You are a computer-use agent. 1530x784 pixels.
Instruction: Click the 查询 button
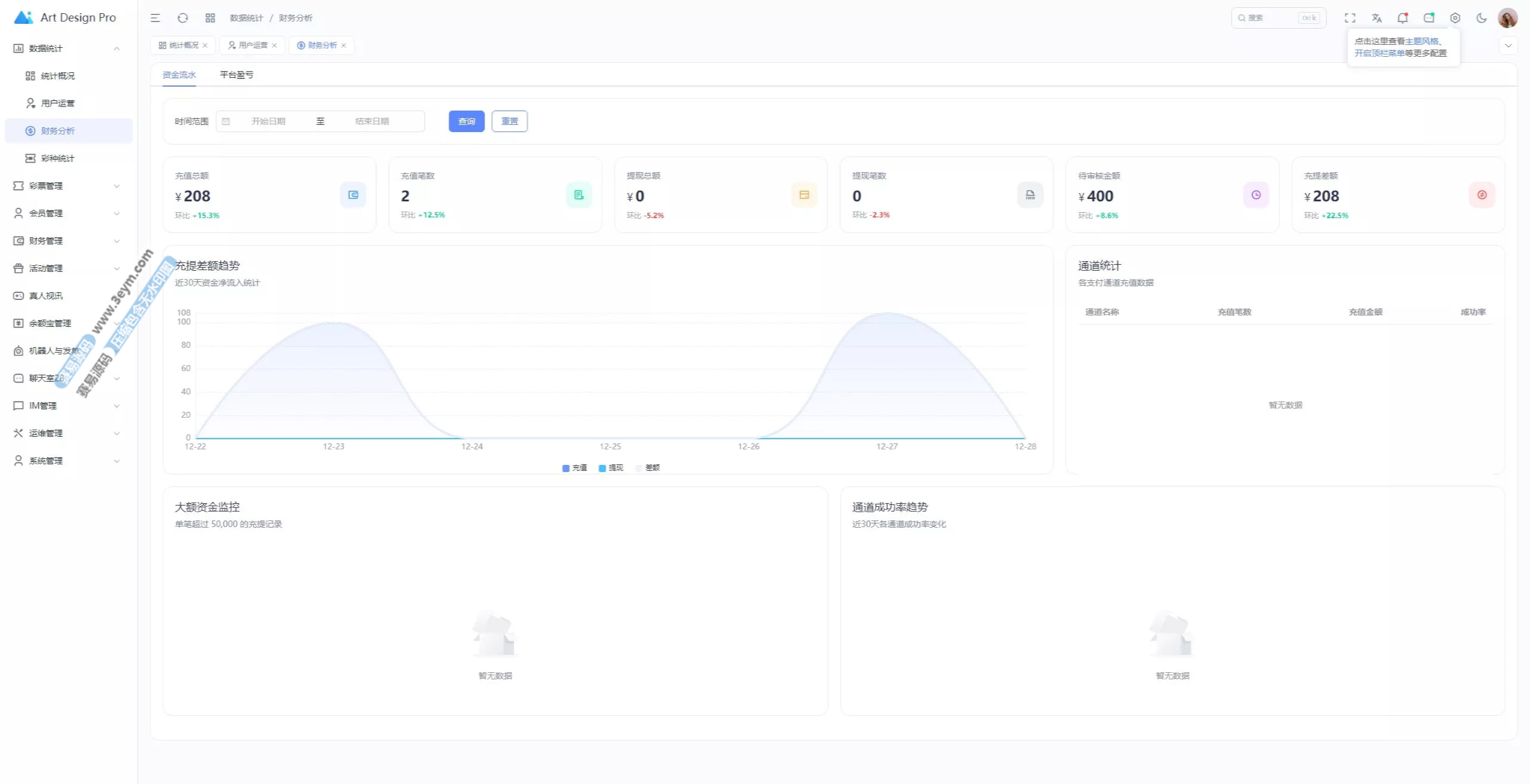[466, 121]
